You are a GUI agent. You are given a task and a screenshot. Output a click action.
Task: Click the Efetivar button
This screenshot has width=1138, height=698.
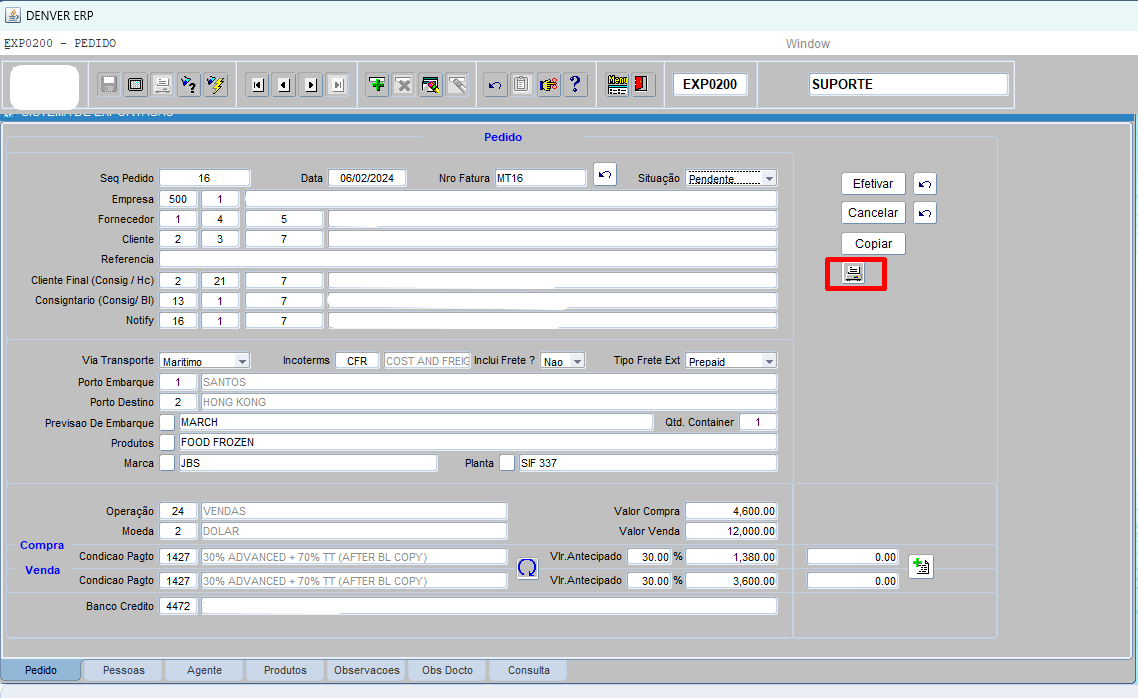coord(873,184)
